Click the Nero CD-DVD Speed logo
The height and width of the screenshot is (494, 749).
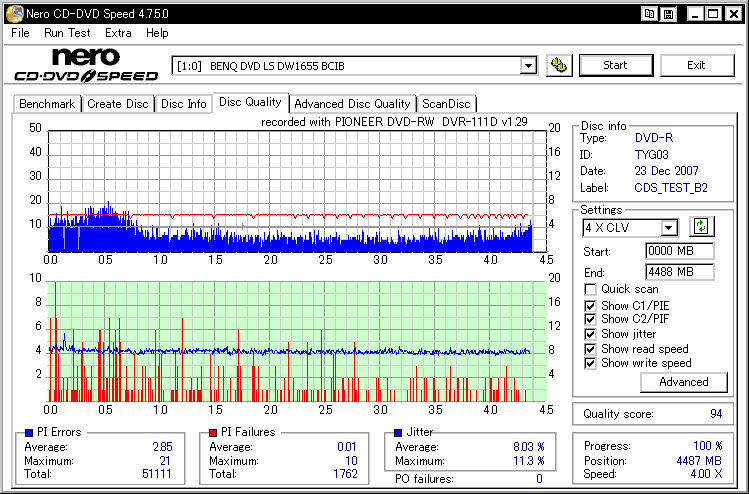point(86,65)
